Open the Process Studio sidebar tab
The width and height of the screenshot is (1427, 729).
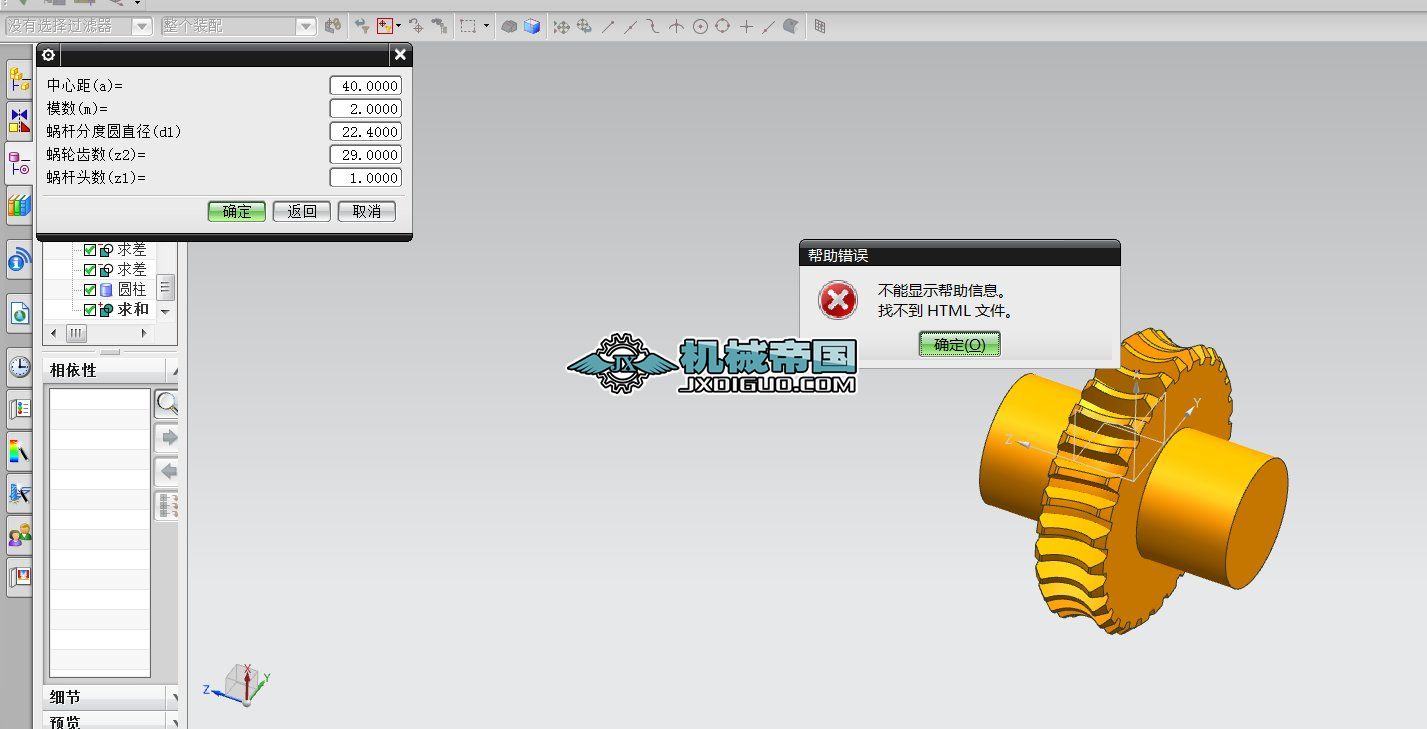19,409
